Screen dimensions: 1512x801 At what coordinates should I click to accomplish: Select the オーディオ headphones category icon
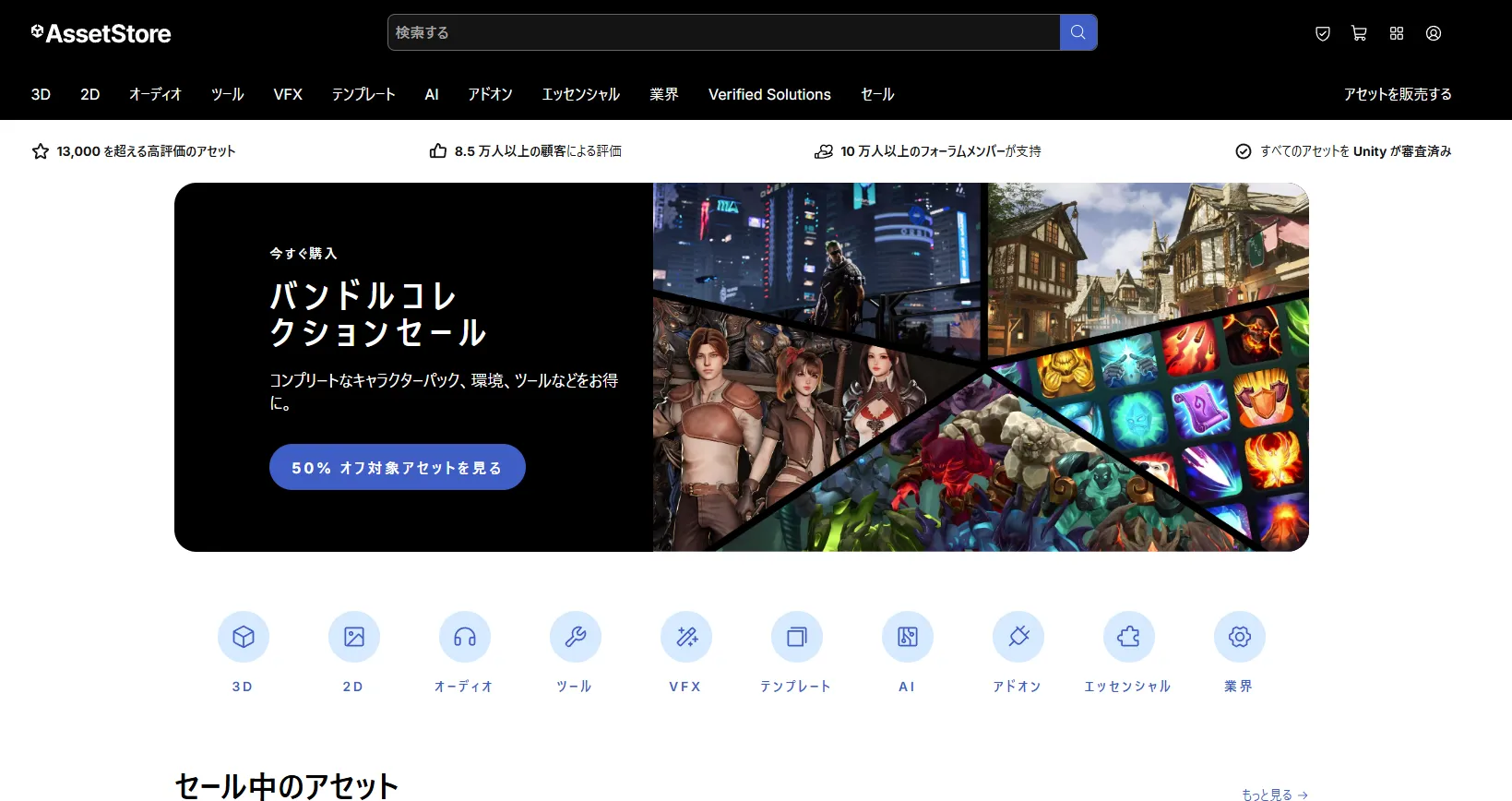[465, 637]
